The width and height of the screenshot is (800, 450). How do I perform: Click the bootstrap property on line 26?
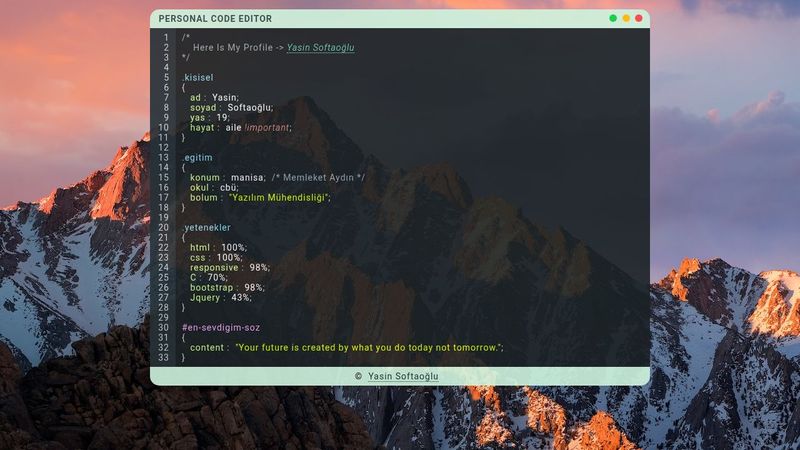[211, 287]
